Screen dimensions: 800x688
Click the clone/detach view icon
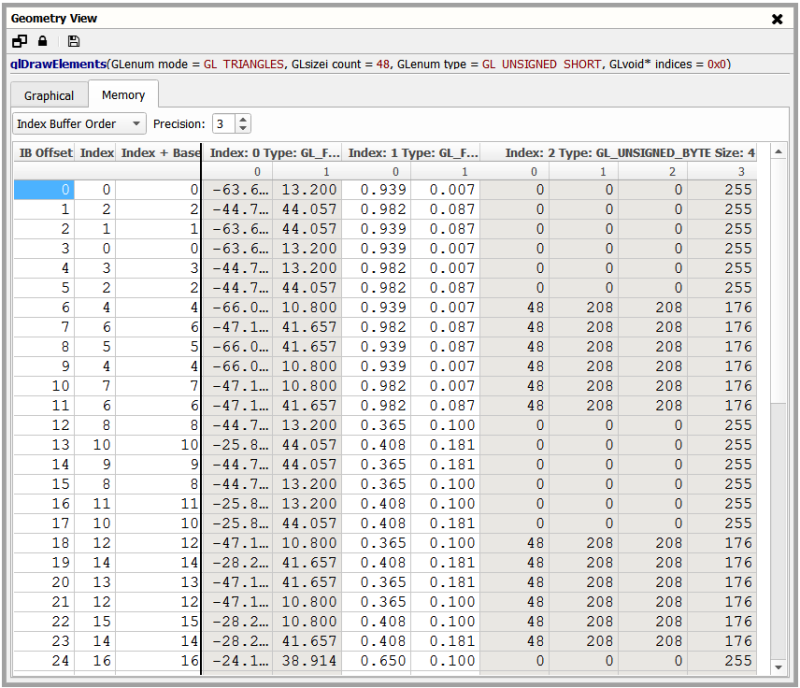(20, 41)
